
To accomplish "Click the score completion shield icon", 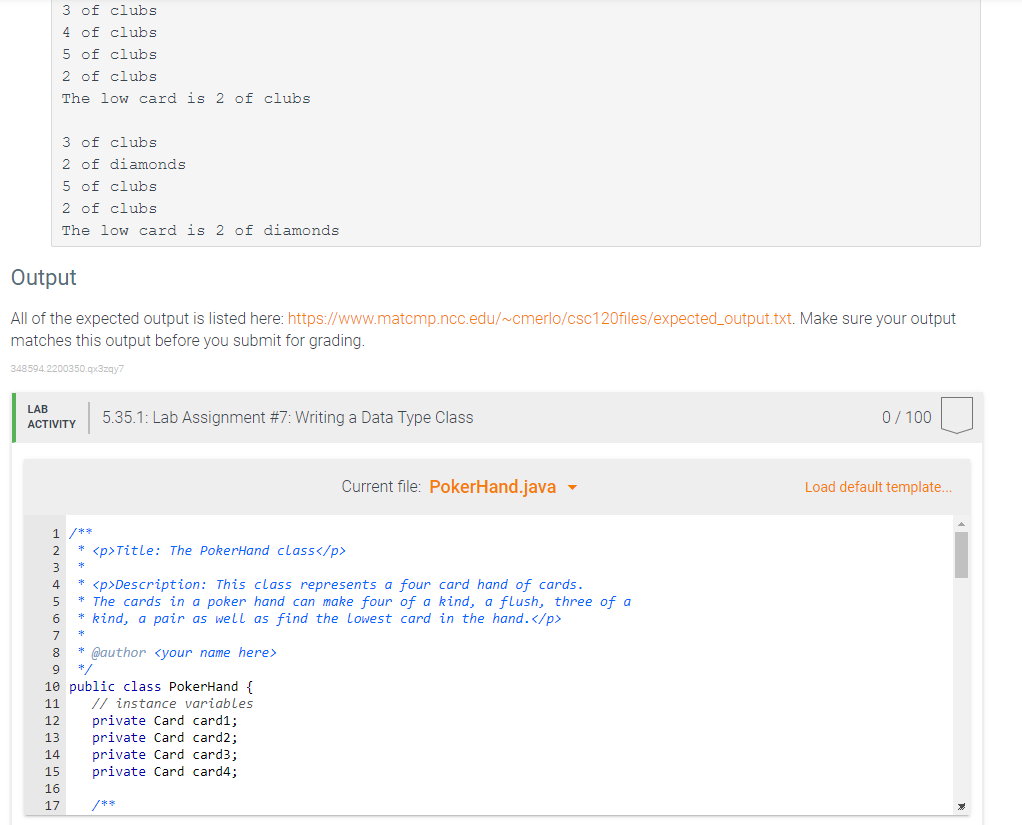I will [956, 417].
